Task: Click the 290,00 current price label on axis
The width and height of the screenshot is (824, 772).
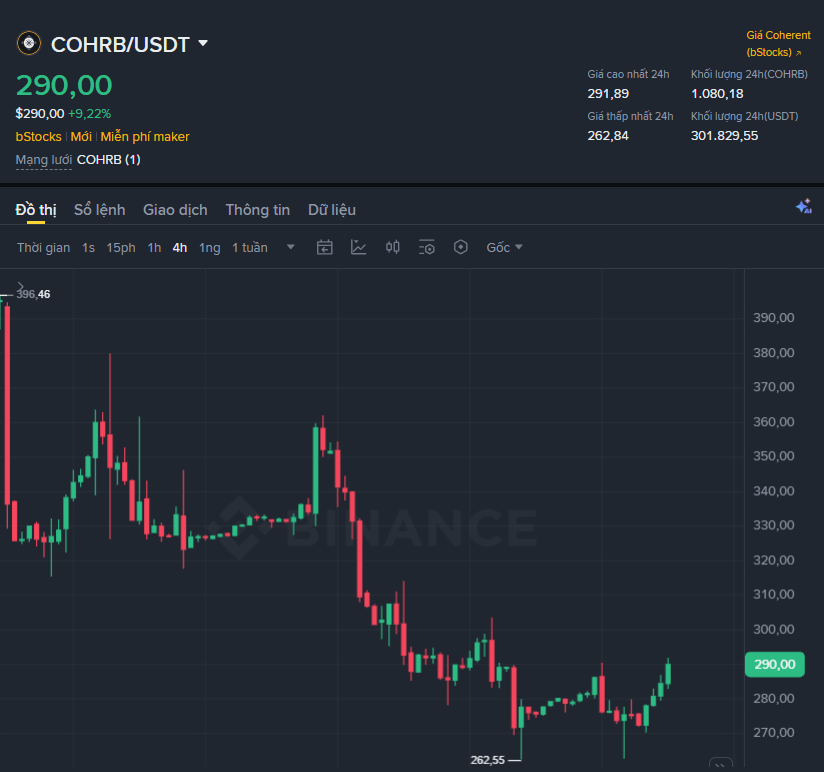Action: point(775,664)
